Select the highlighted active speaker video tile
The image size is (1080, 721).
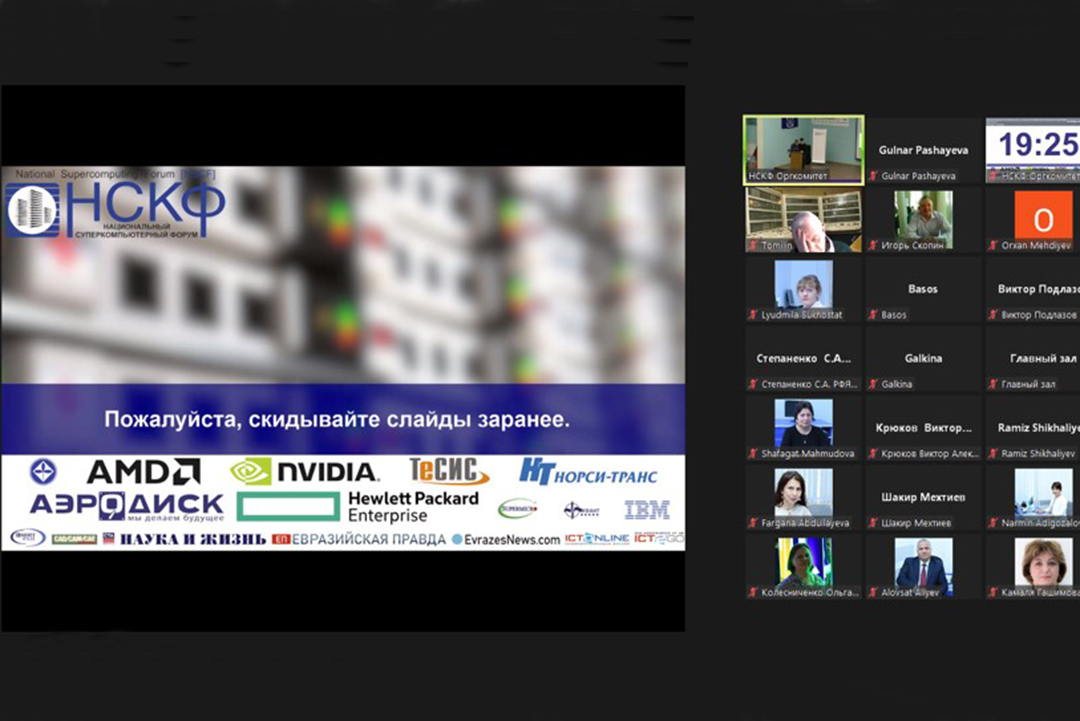coord(803,149)
